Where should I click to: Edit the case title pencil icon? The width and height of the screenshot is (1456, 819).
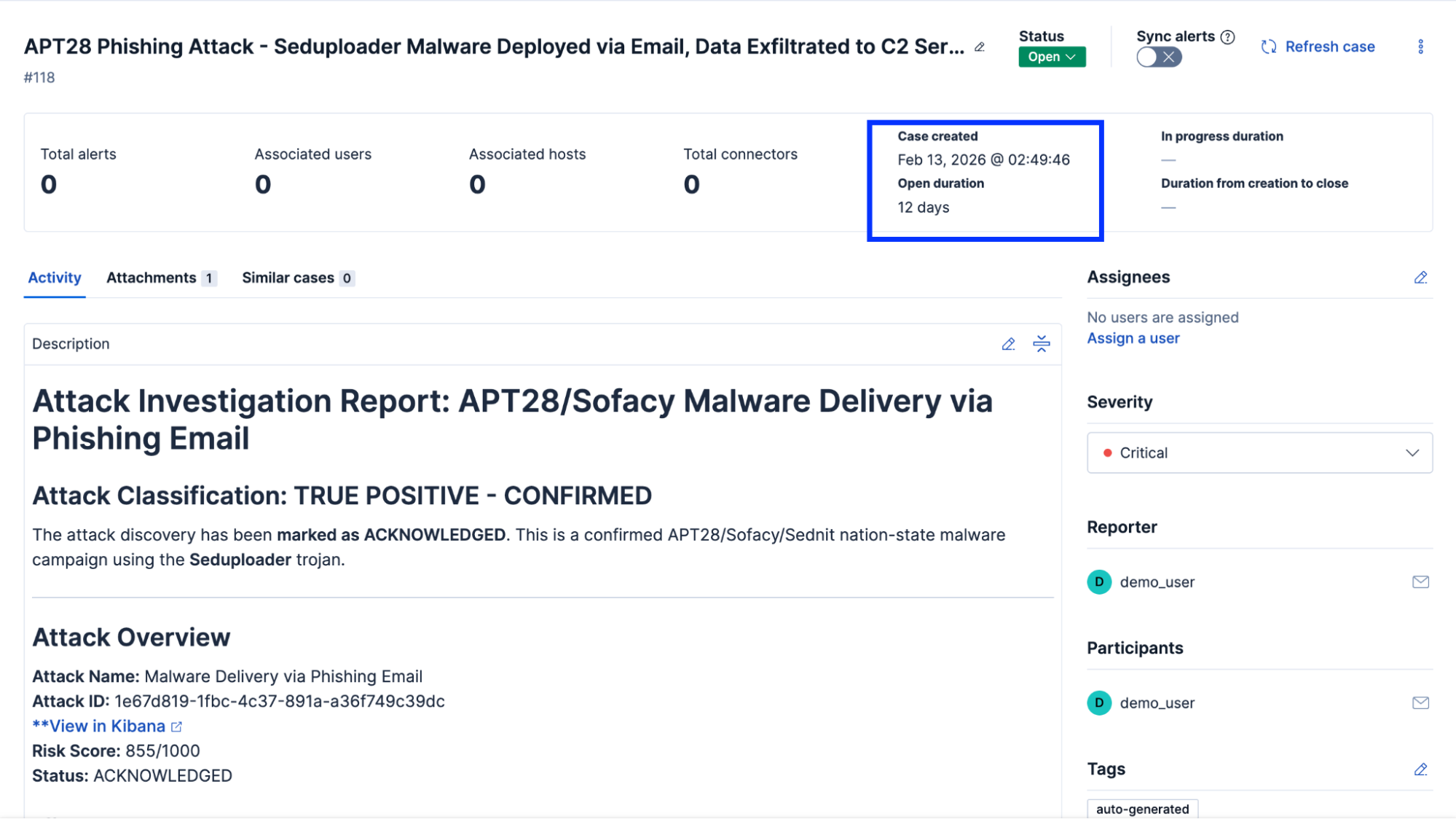tap(980, 47)
